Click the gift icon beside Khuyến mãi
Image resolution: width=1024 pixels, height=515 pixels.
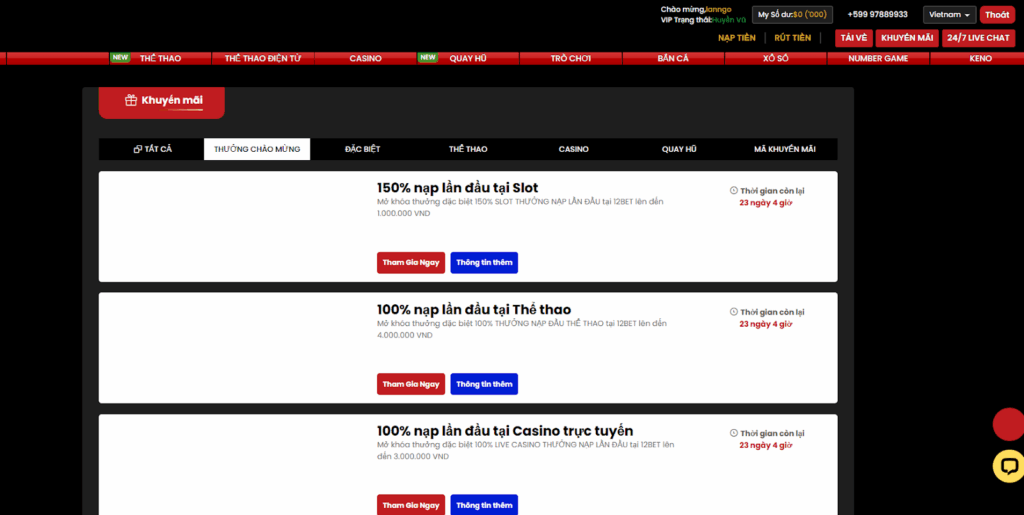[131, 101]
